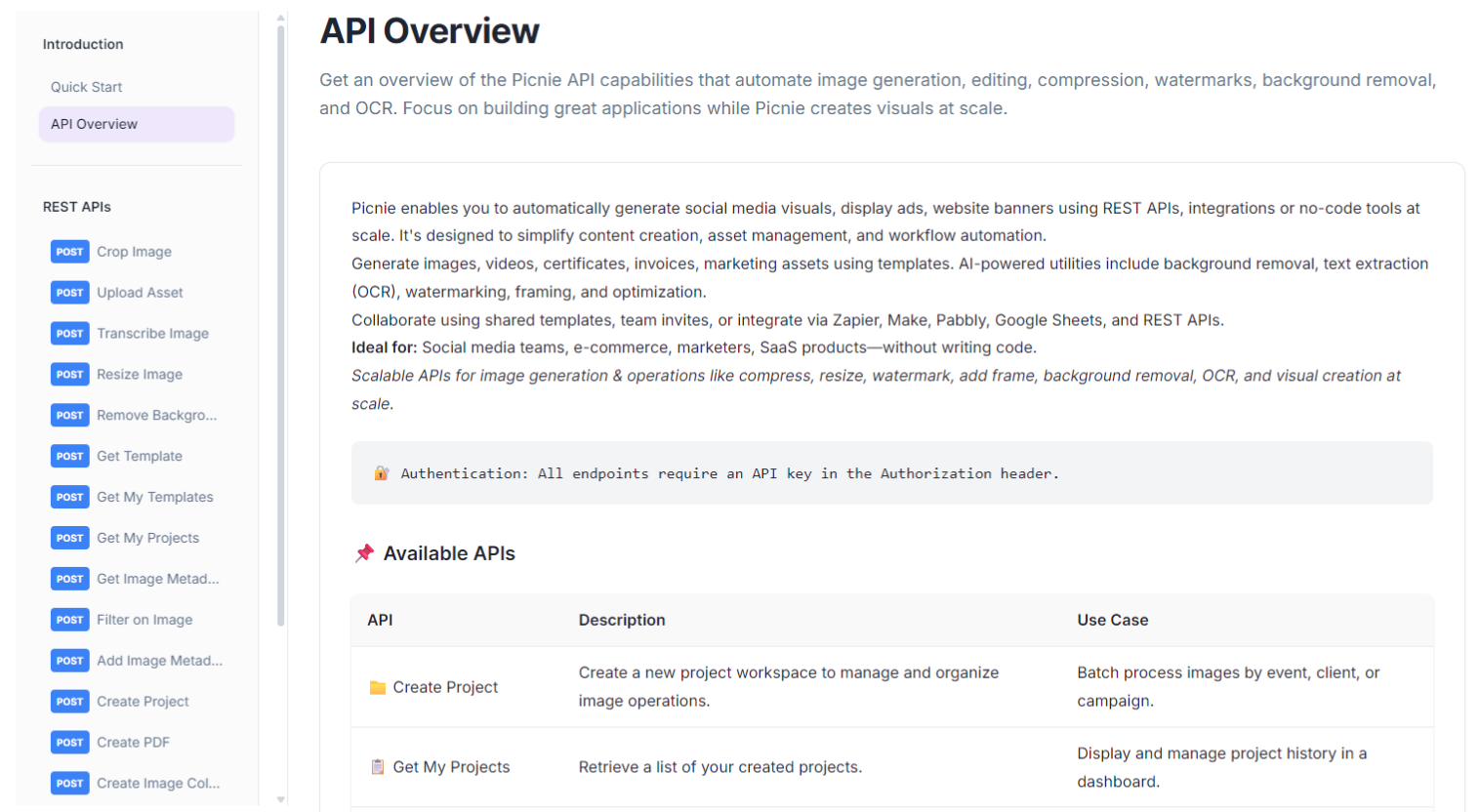
Task: Click the folder icon next to Create Project
Action: (x=378, y=688)
